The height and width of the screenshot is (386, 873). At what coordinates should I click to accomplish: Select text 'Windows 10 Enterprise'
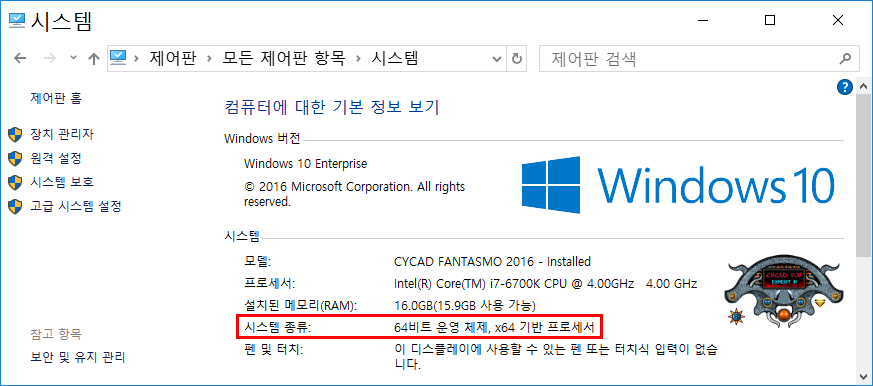306,164
